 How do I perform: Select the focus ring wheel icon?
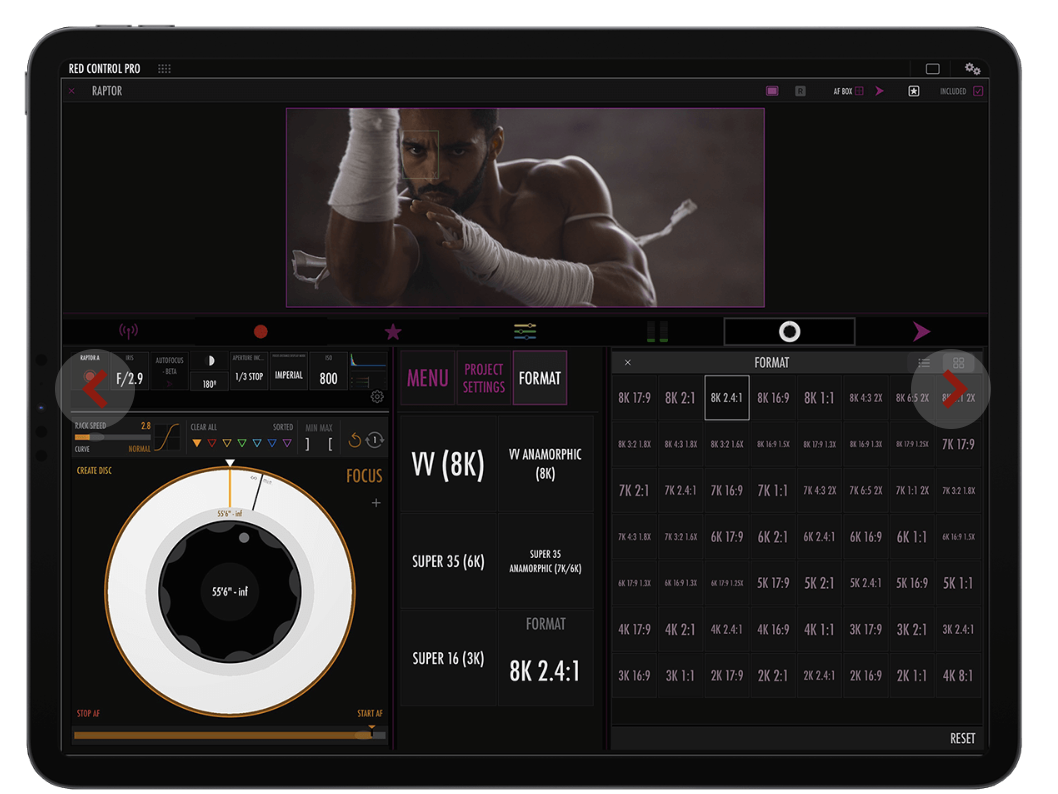click(x=789, y=332)
